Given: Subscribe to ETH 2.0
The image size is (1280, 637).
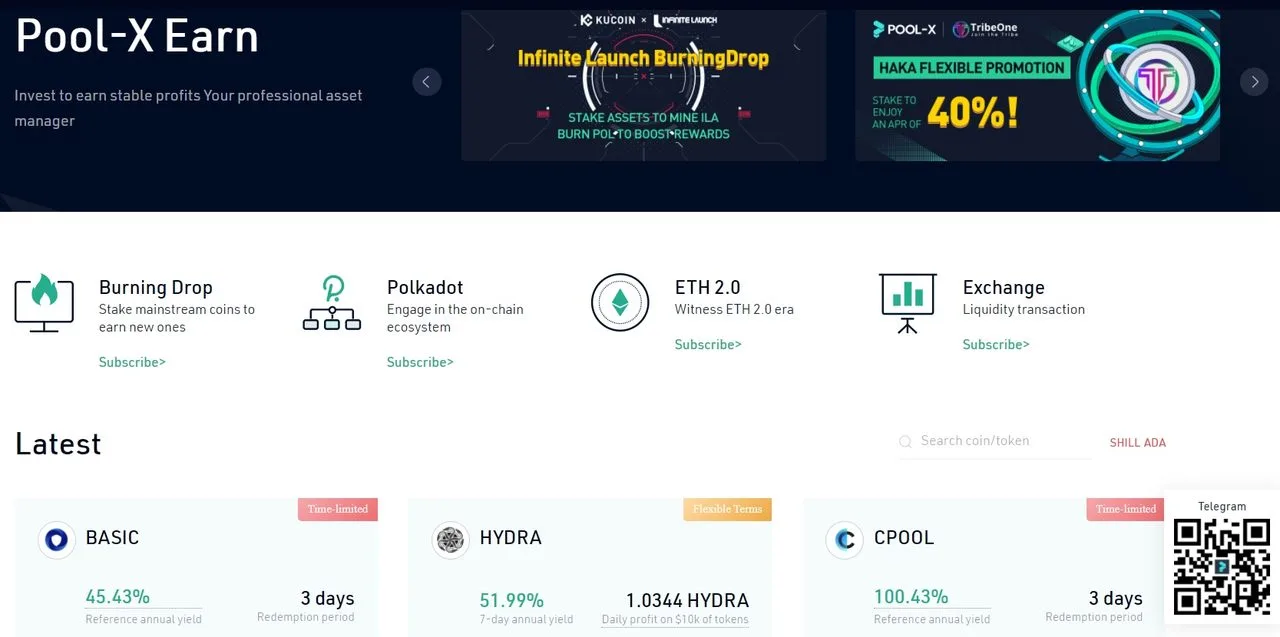Looking at the screenshot, I should tap(707, 344).
